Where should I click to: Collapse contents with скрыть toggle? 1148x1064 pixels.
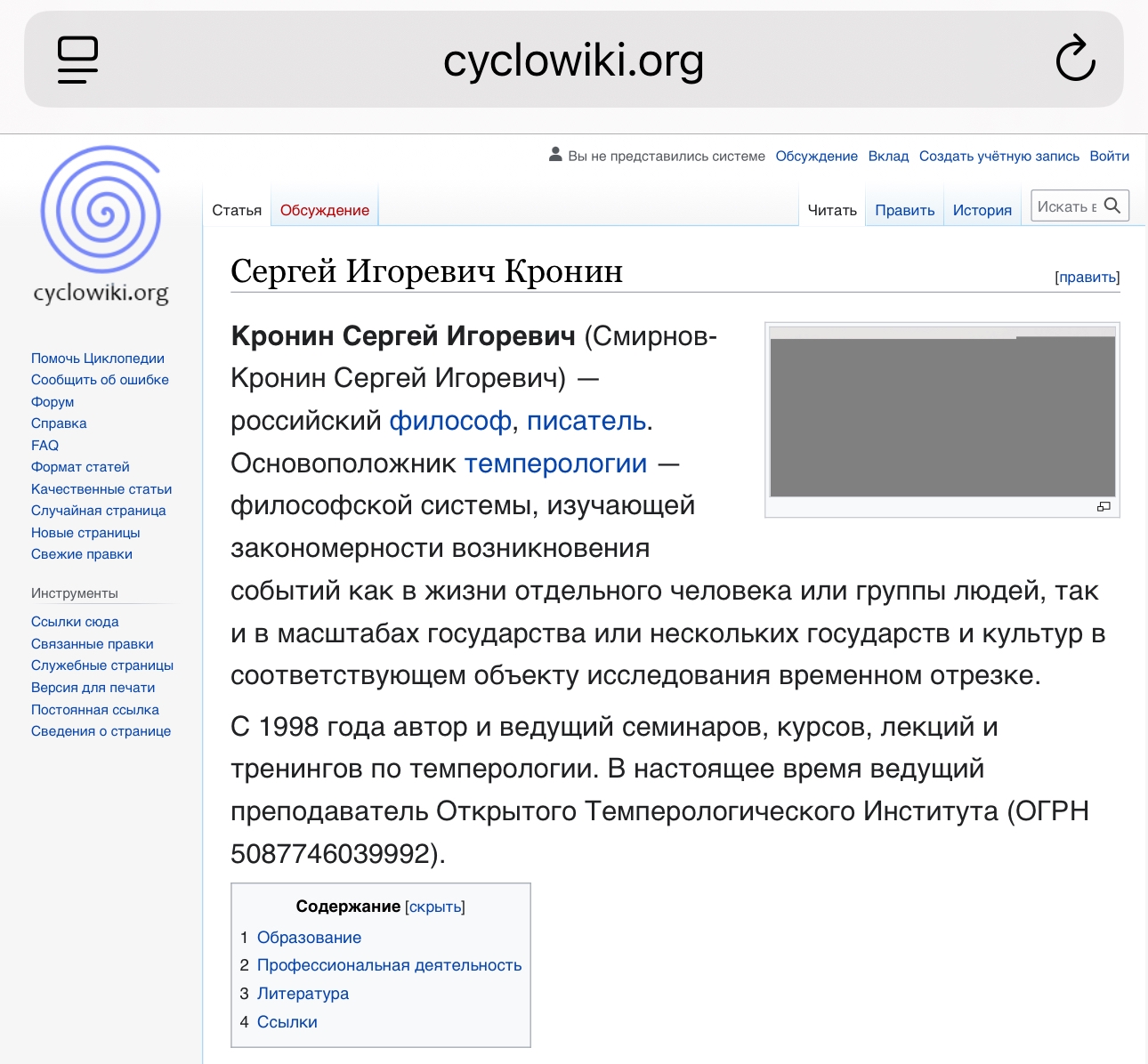coord(435,907)
